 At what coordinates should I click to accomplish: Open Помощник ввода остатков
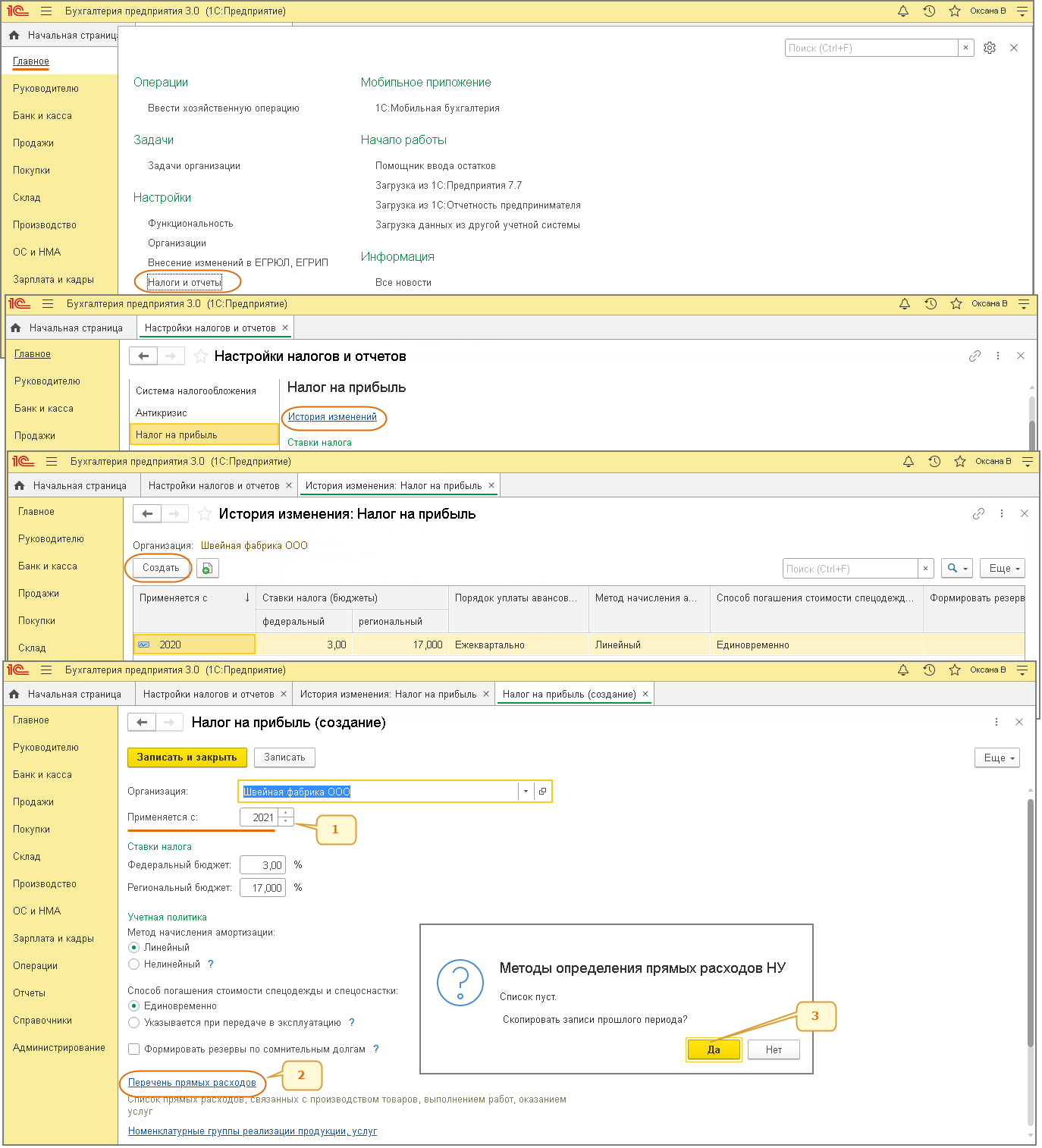tap(435, 165)
